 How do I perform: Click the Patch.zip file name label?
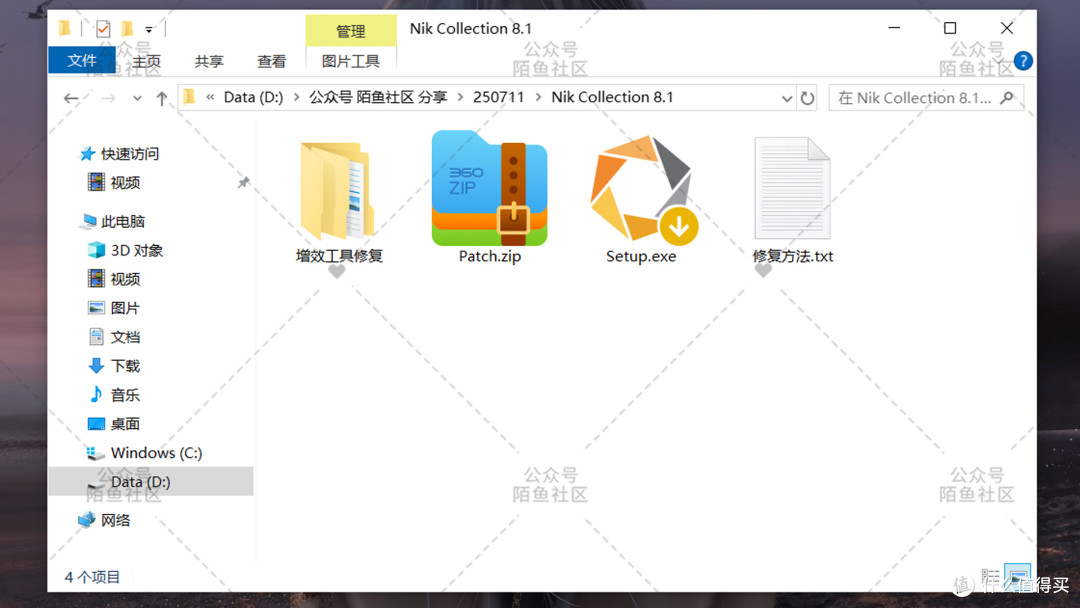490,256
